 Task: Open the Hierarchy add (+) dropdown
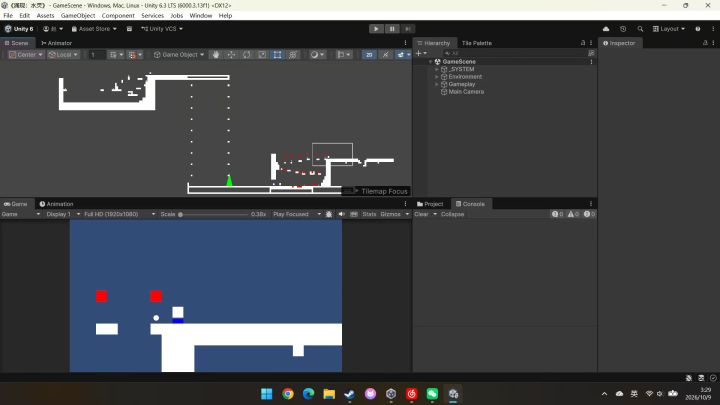(421, 53)
